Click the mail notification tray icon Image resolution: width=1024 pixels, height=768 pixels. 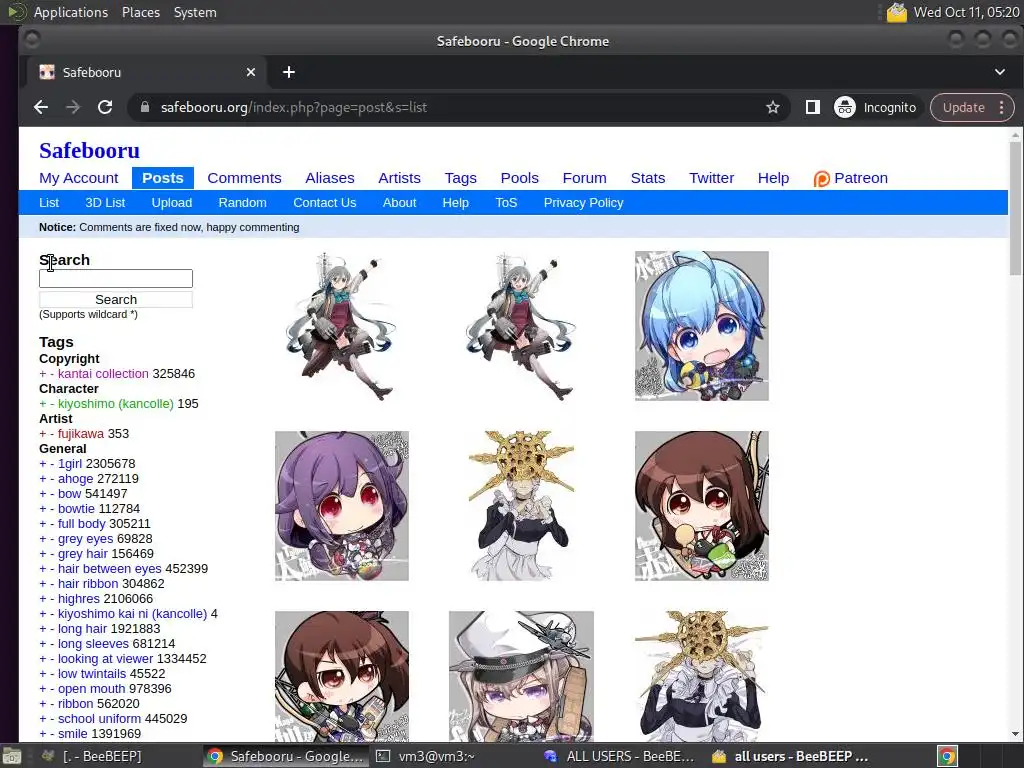point(896,12)
